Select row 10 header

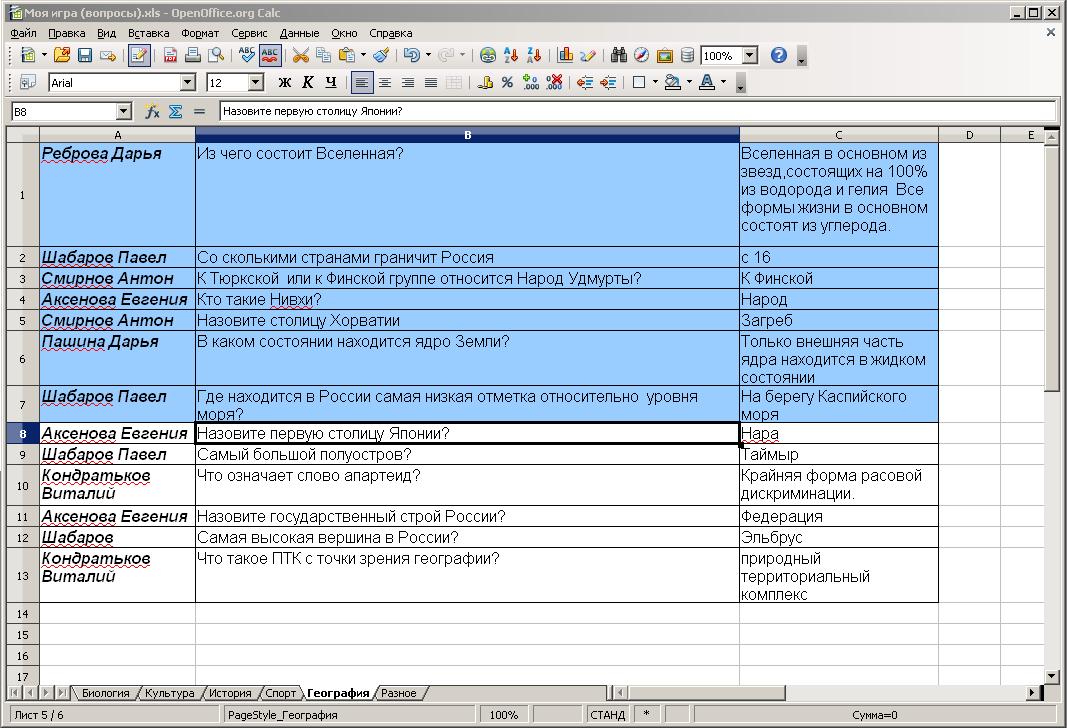22,485
